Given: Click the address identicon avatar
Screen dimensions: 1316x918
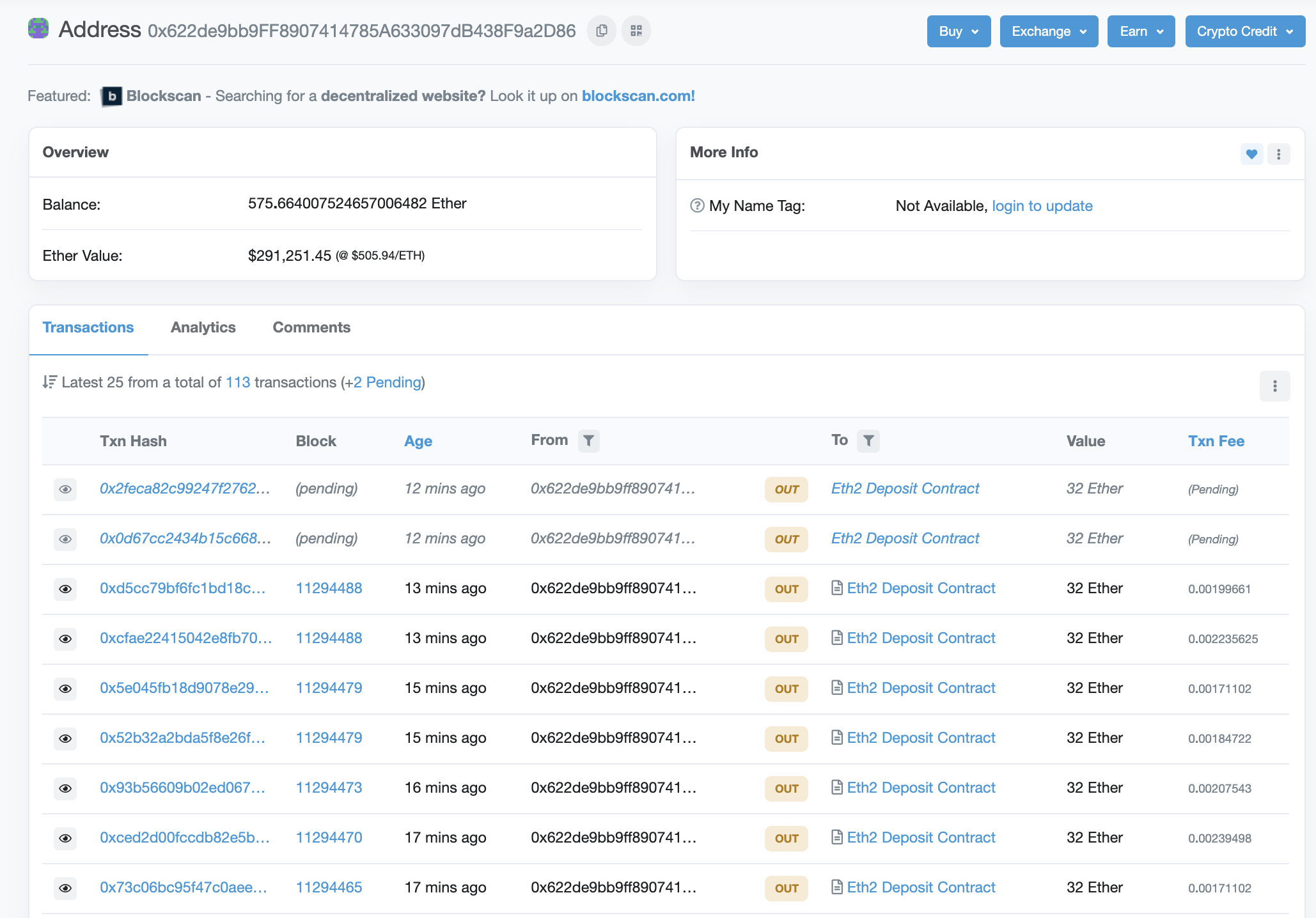Looking at the screenshot, I should point(38,28).
